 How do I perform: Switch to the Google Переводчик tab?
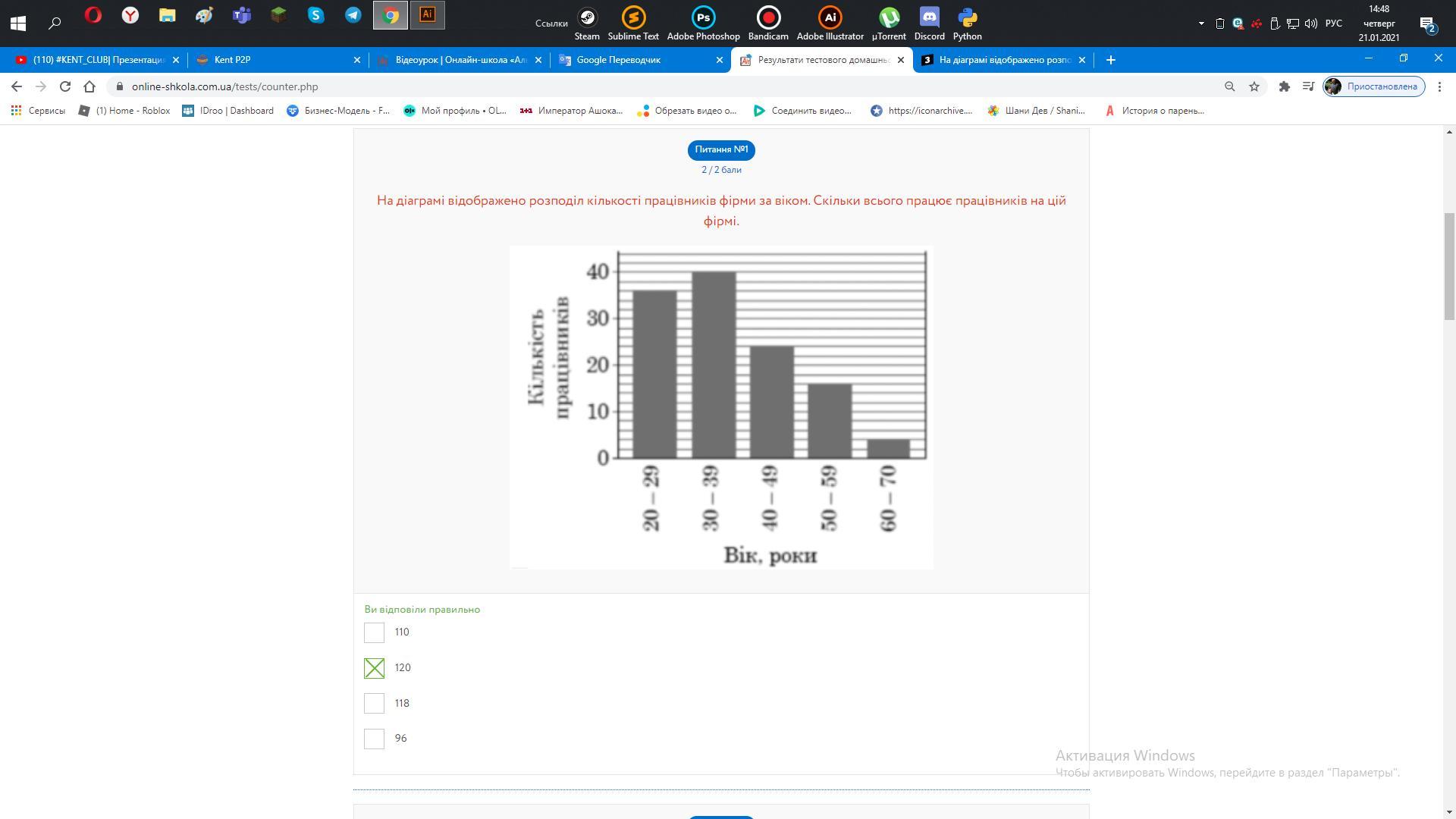618,60
